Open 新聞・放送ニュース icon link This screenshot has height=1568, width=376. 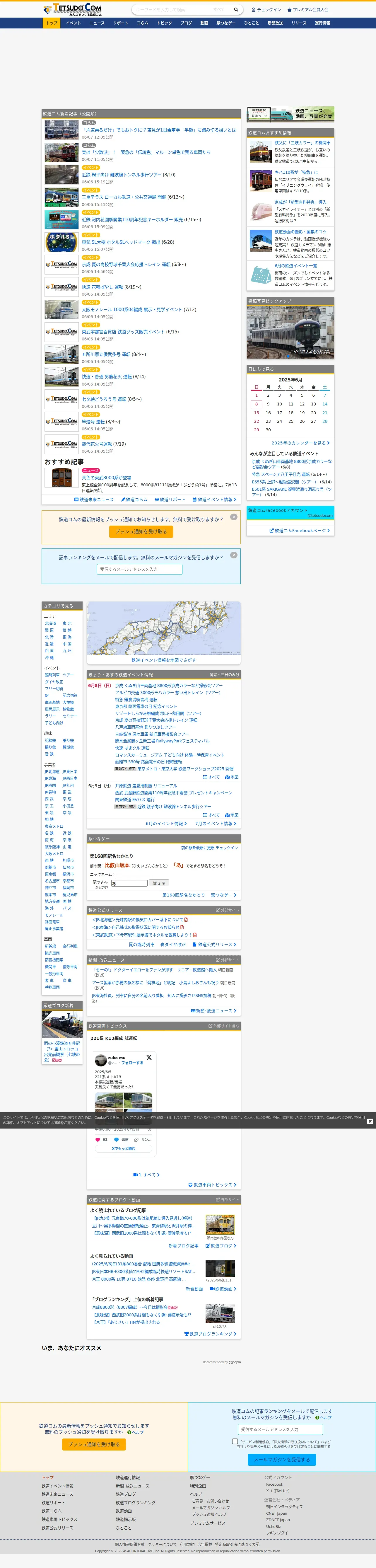(213, 1010)
